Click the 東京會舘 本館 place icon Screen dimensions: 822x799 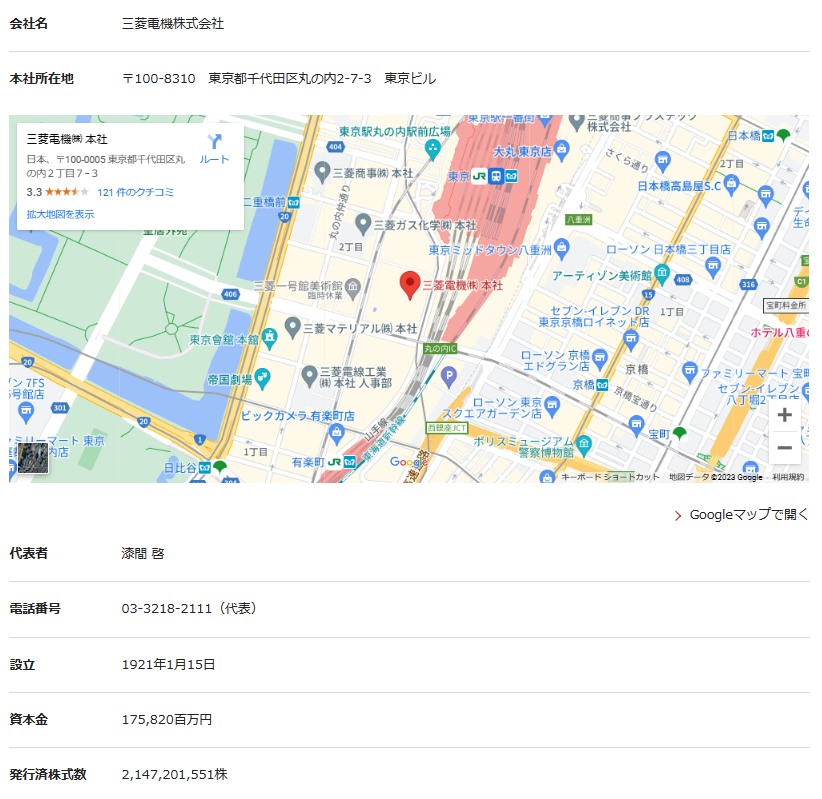coord(269,337)
